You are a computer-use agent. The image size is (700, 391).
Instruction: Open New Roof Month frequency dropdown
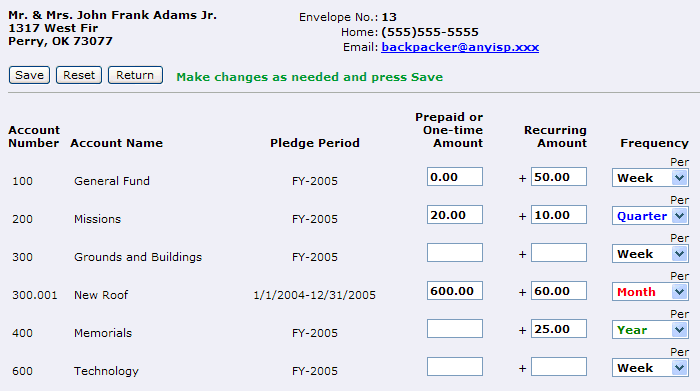coord(650,291)
